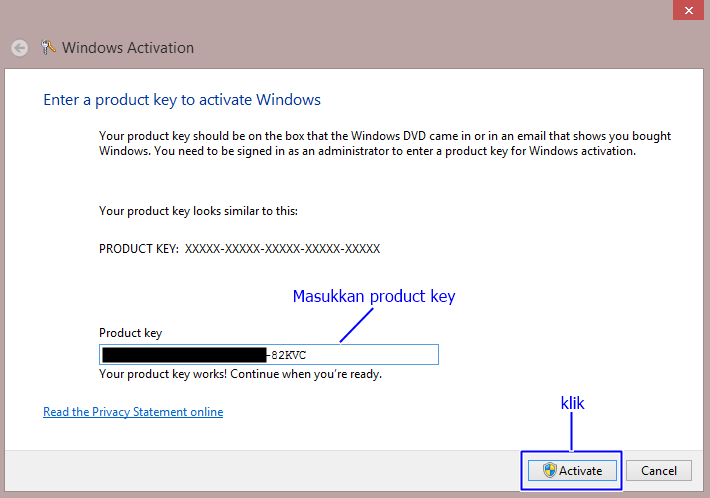Click the heading "Enter a product key to activate Windows"
This screenshot has width=710, height=498.
coord(182,100)
